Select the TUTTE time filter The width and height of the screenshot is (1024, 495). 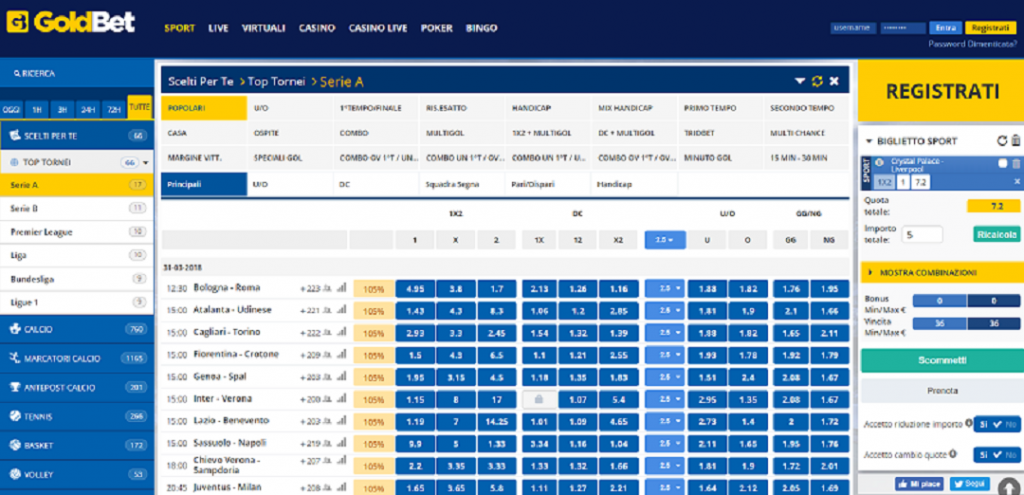coord(140,107)
